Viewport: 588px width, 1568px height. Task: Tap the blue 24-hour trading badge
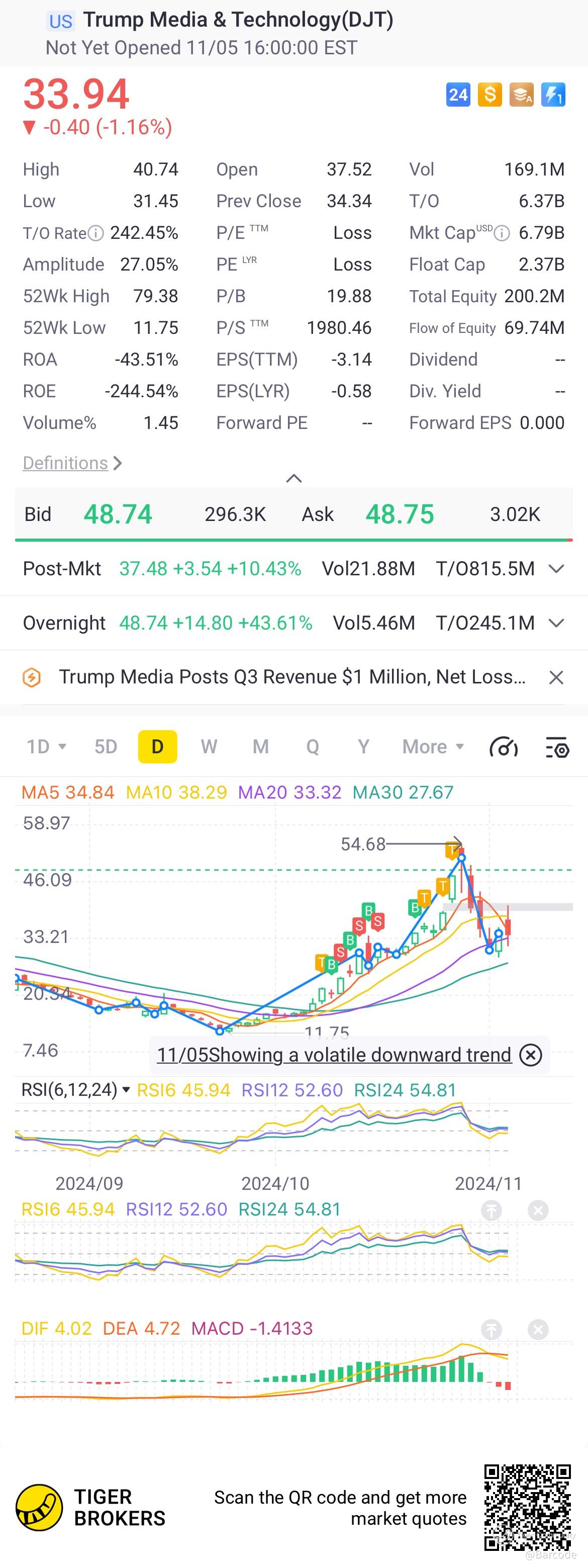click(x=458, y=95)
